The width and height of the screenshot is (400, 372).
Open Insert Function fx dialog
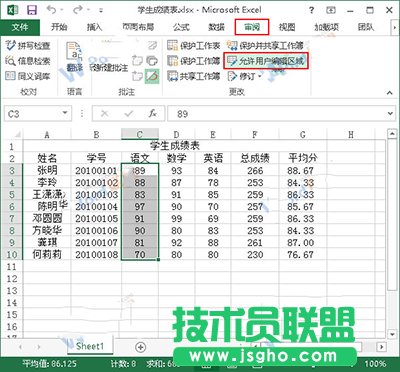click(x=152, y=114)
